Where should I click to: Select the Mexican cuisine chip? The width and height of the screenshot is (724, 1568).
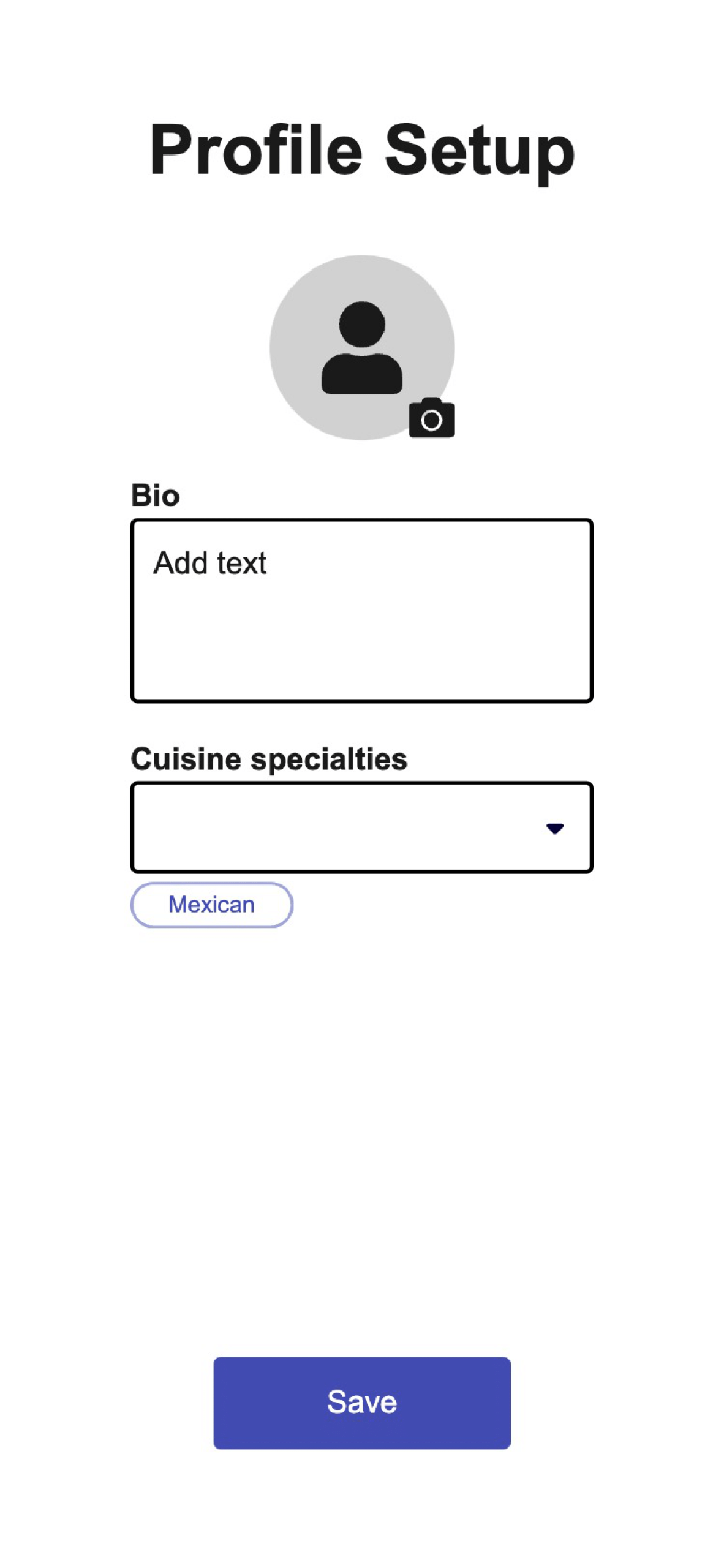point(211,905)
